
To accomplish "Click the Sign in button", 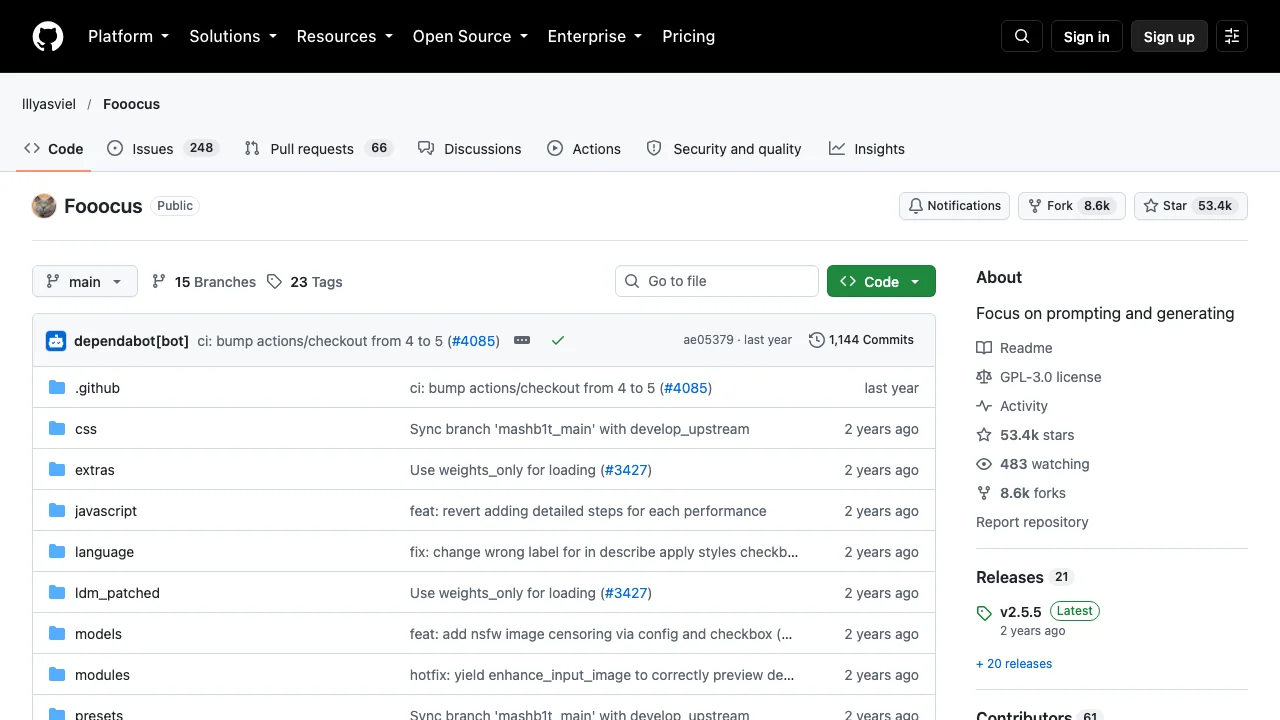I will (1087, 36).
